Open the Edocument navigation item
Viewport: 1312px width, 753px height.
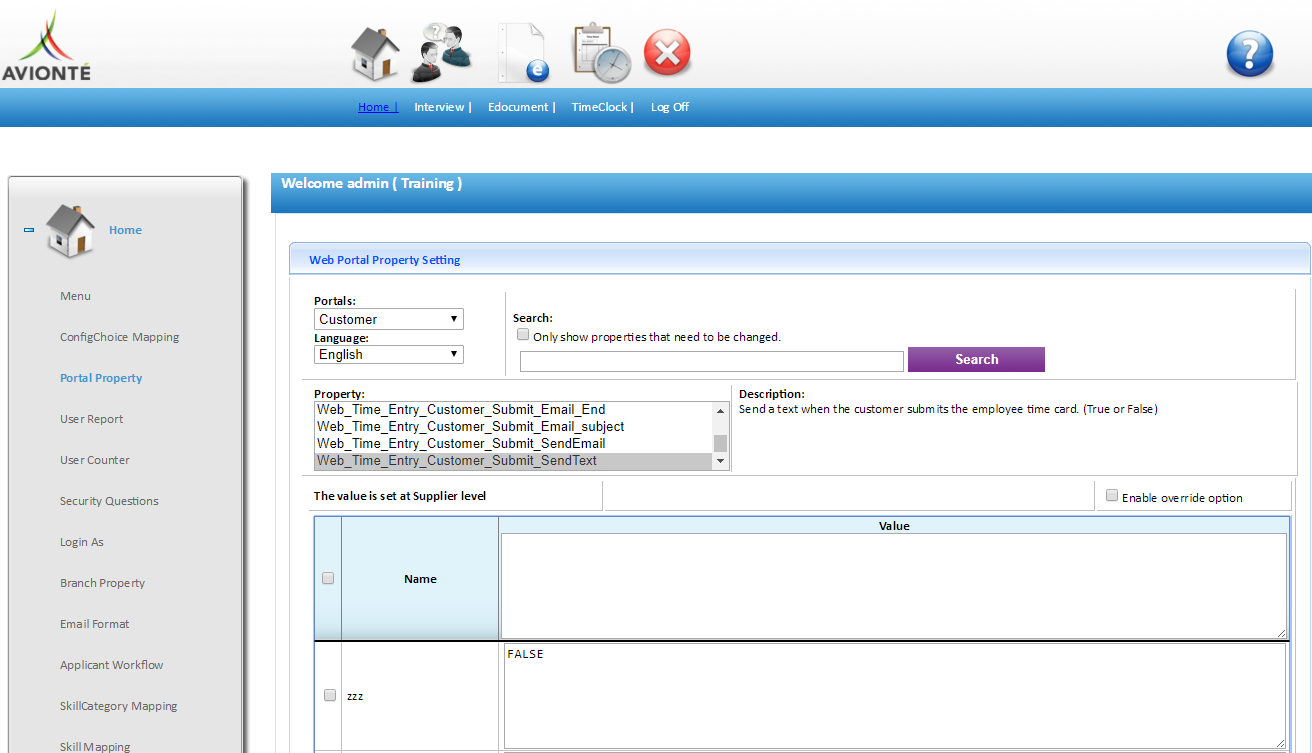tap(521, 107)
